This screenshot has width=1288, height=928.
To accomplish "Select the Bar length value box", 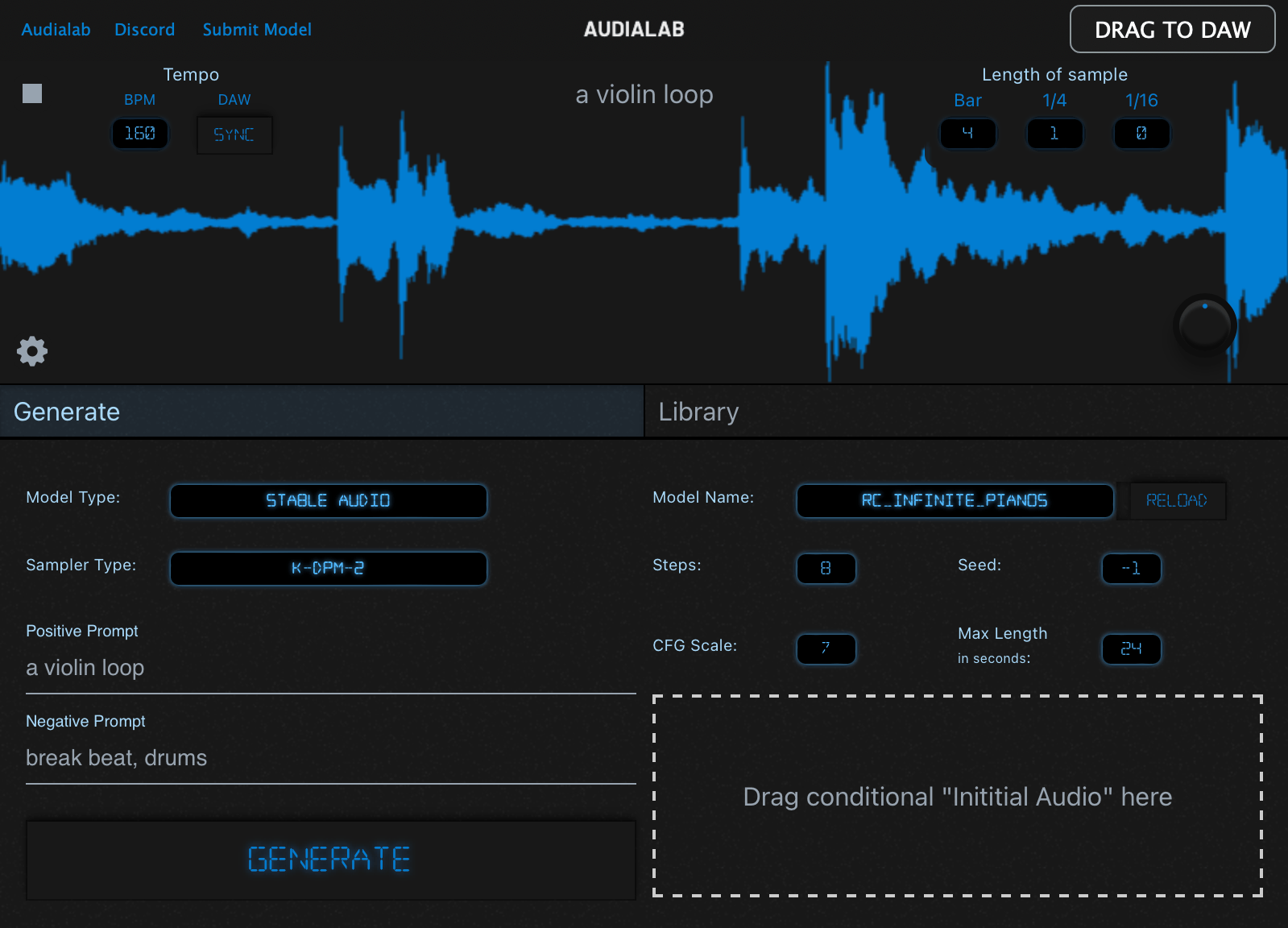I will pos(967,134).
